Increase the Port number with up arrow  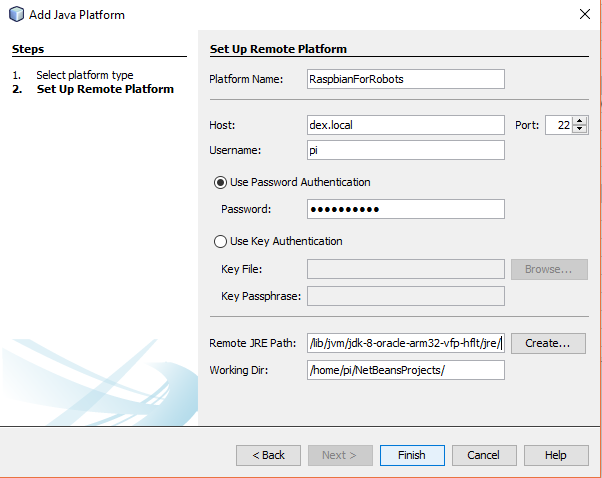coord(580,121)
